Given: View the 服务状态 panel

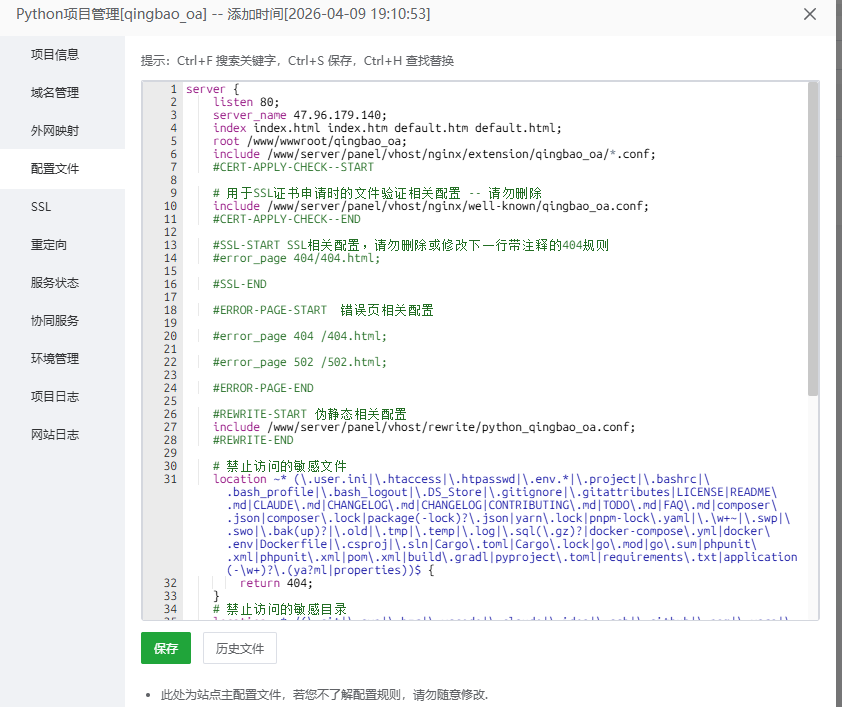Looking at the screenshot, I should 54,282.
